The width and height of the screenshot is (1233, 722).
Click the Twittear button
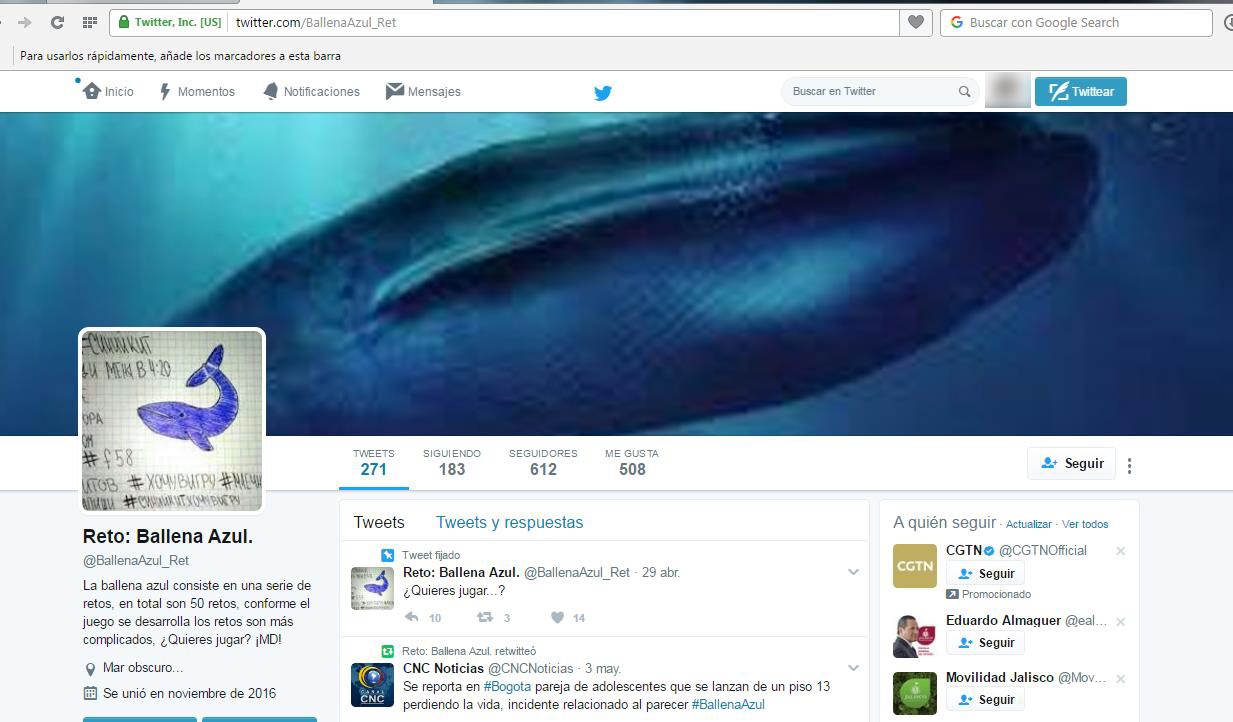pyautogui.click(x=1081, y=91)
